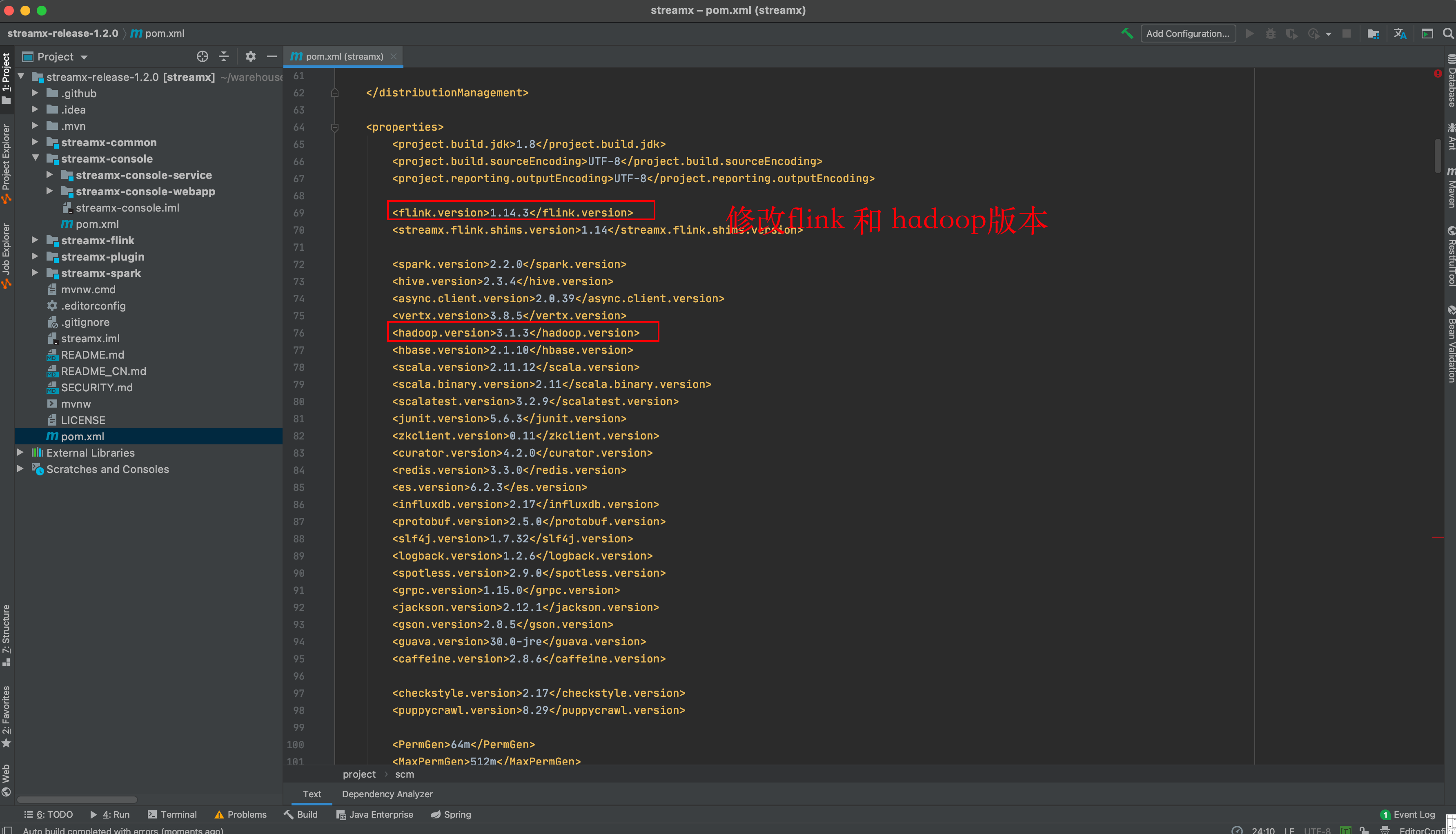Viewport: 1456px width, 834px height.
Task: Open the Ant side tool window
Action: pos(1451,136)
